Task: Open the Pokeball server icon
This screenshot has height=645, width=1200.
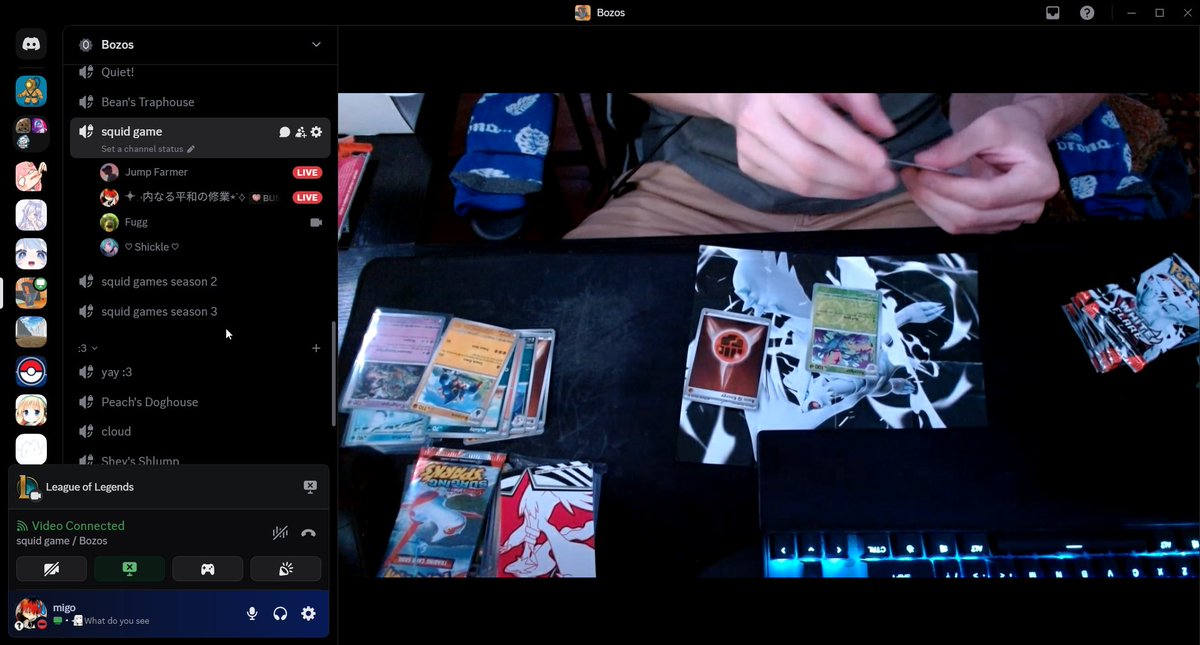Action: click(x=31, y=371)
